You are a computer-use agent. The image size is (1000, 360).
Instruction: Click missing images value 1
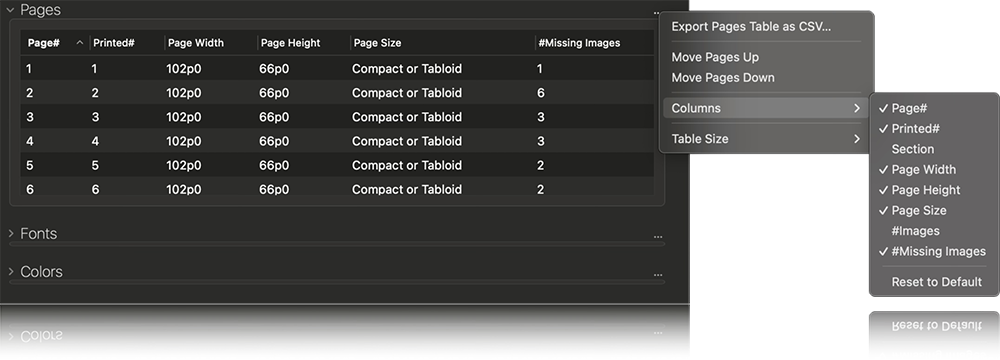point(540,68)
